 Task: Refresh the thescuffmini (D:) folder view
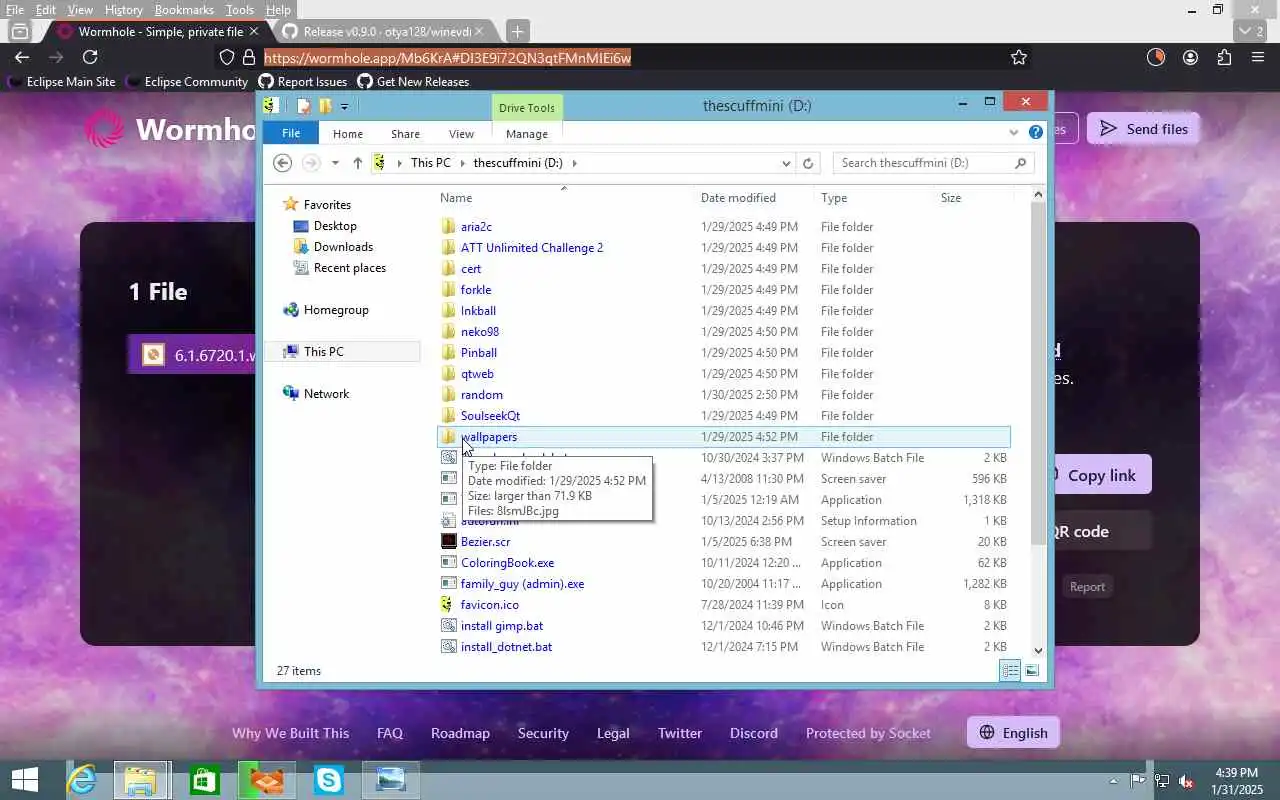(808, 163)
